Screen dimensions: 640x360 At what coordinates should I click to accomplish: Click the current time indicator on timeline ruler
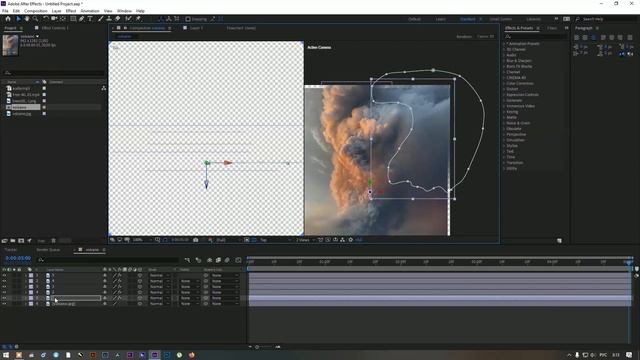(x=629, y=262)
